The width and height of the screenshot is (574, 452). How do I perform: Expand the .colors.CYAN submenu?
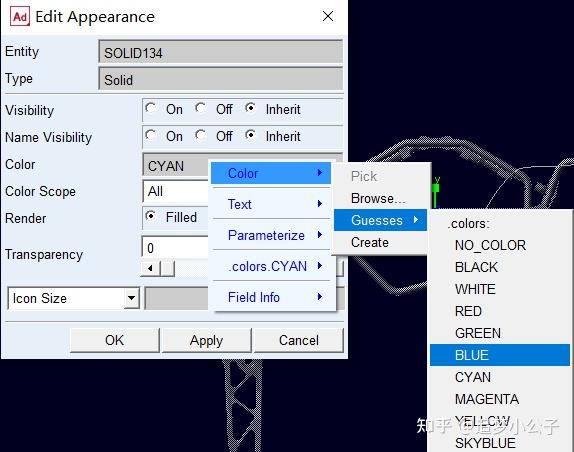(x=272, y=266)
